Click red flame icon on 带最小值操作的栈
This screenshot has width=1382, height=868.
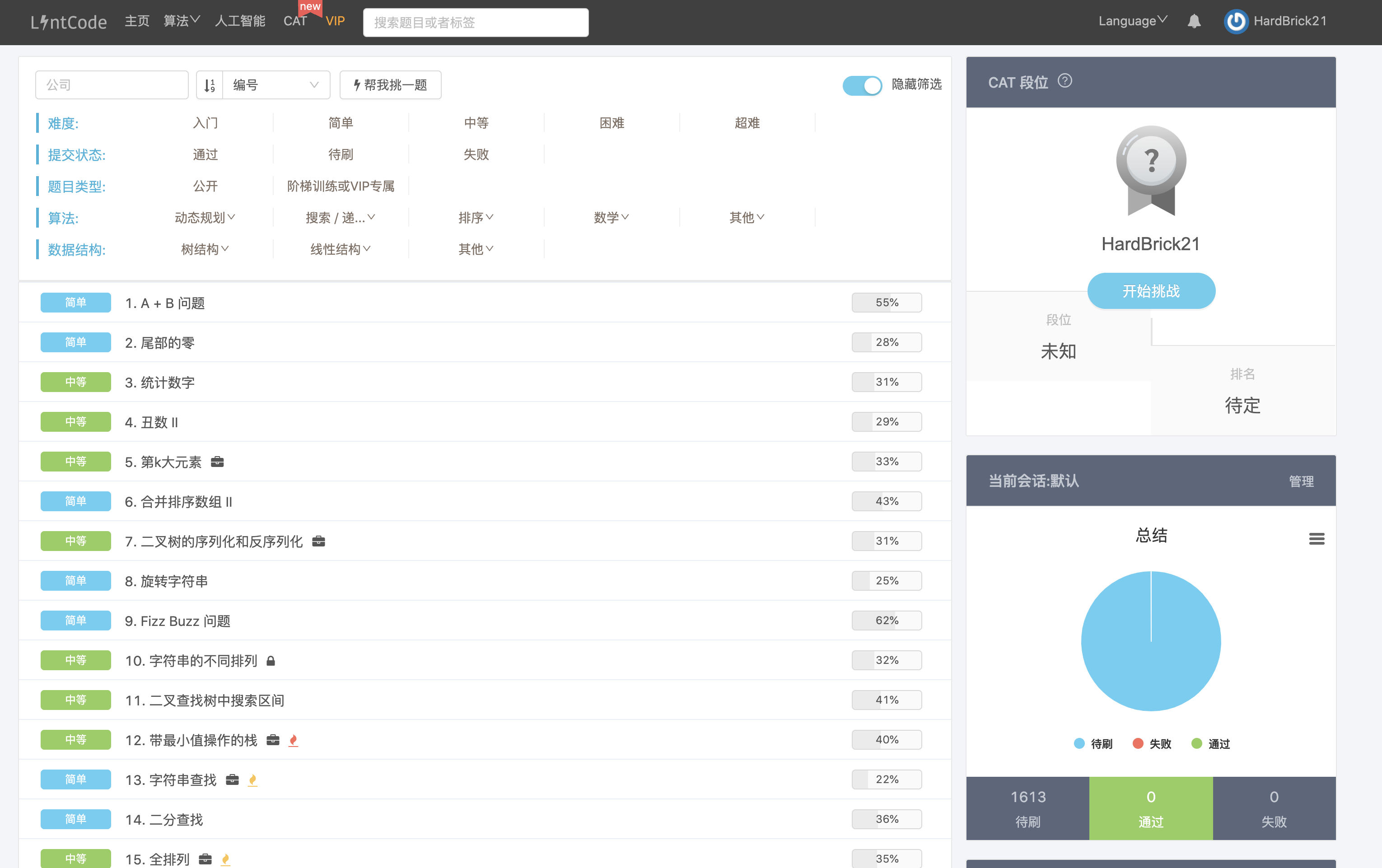(293, 741)
